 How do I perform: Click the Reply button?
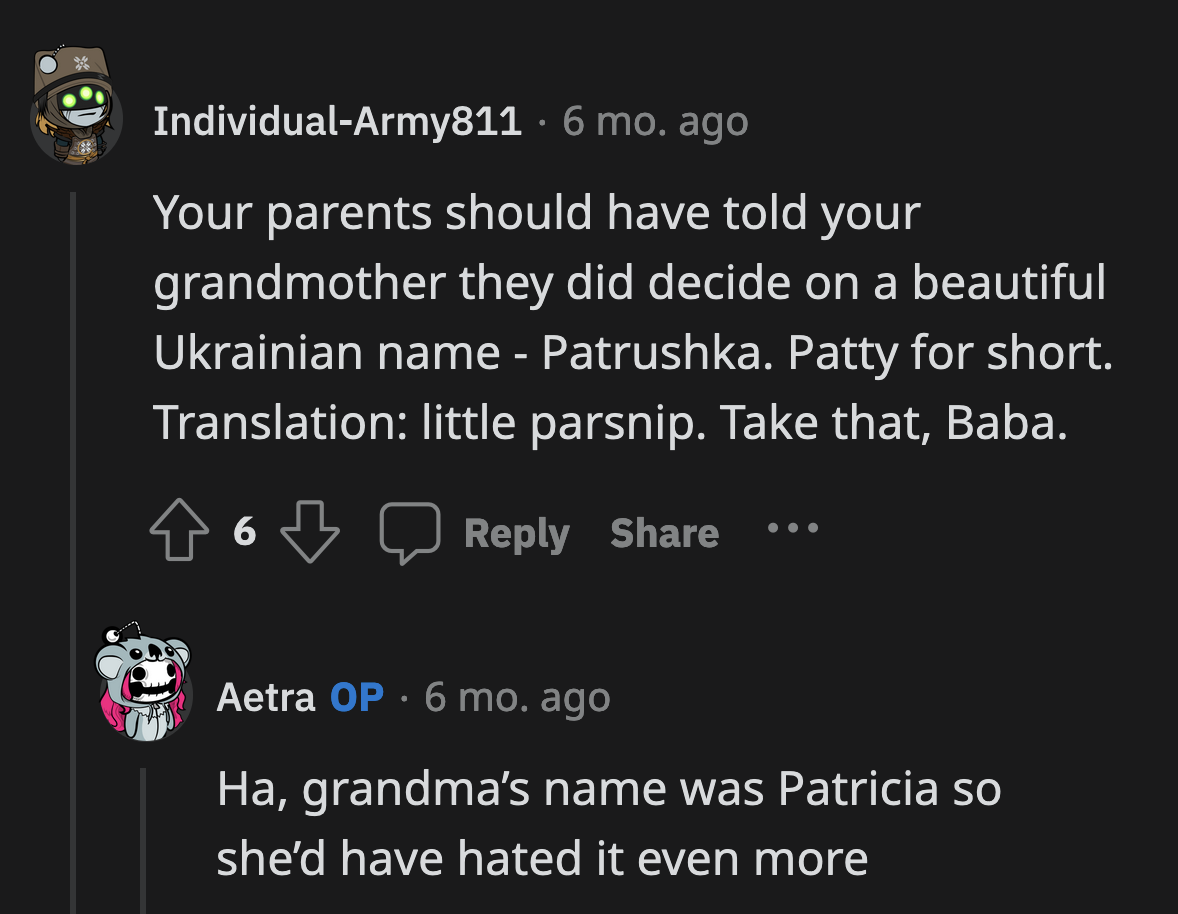(516, 533)
